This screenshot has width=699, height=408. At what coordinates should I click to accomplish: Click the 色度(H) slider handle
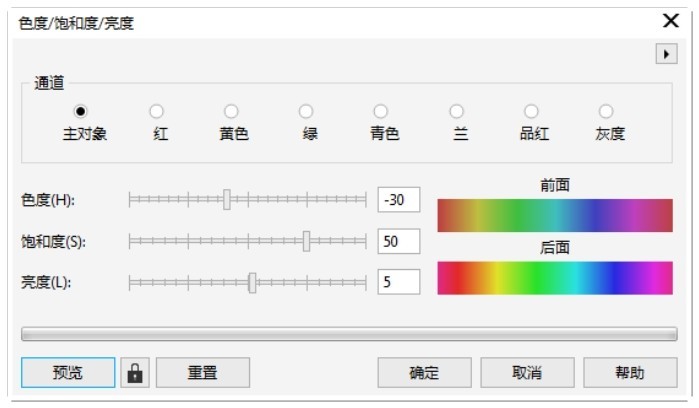227,199
